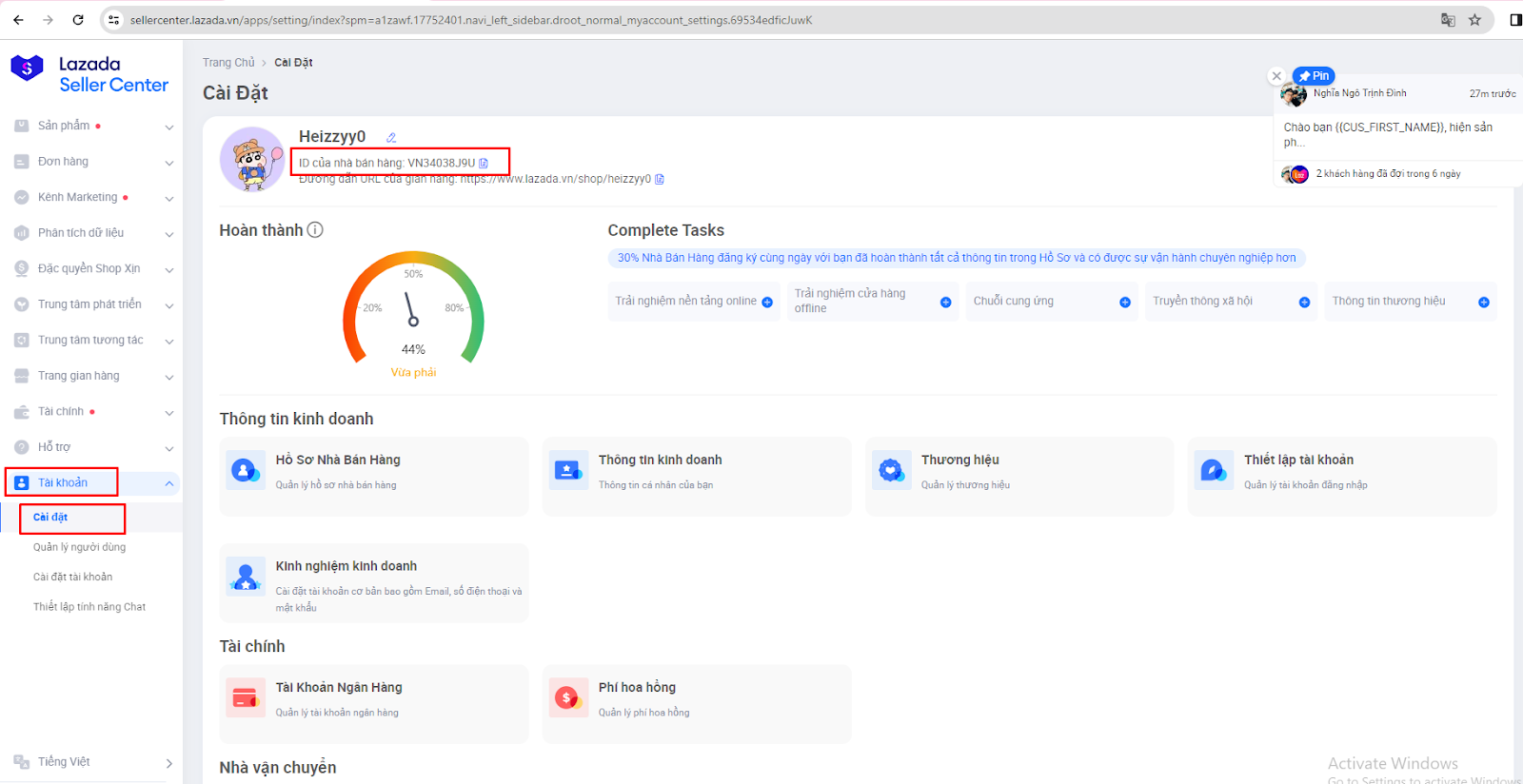Click the Sản phẩm sidebar icon

click(22, 126)
